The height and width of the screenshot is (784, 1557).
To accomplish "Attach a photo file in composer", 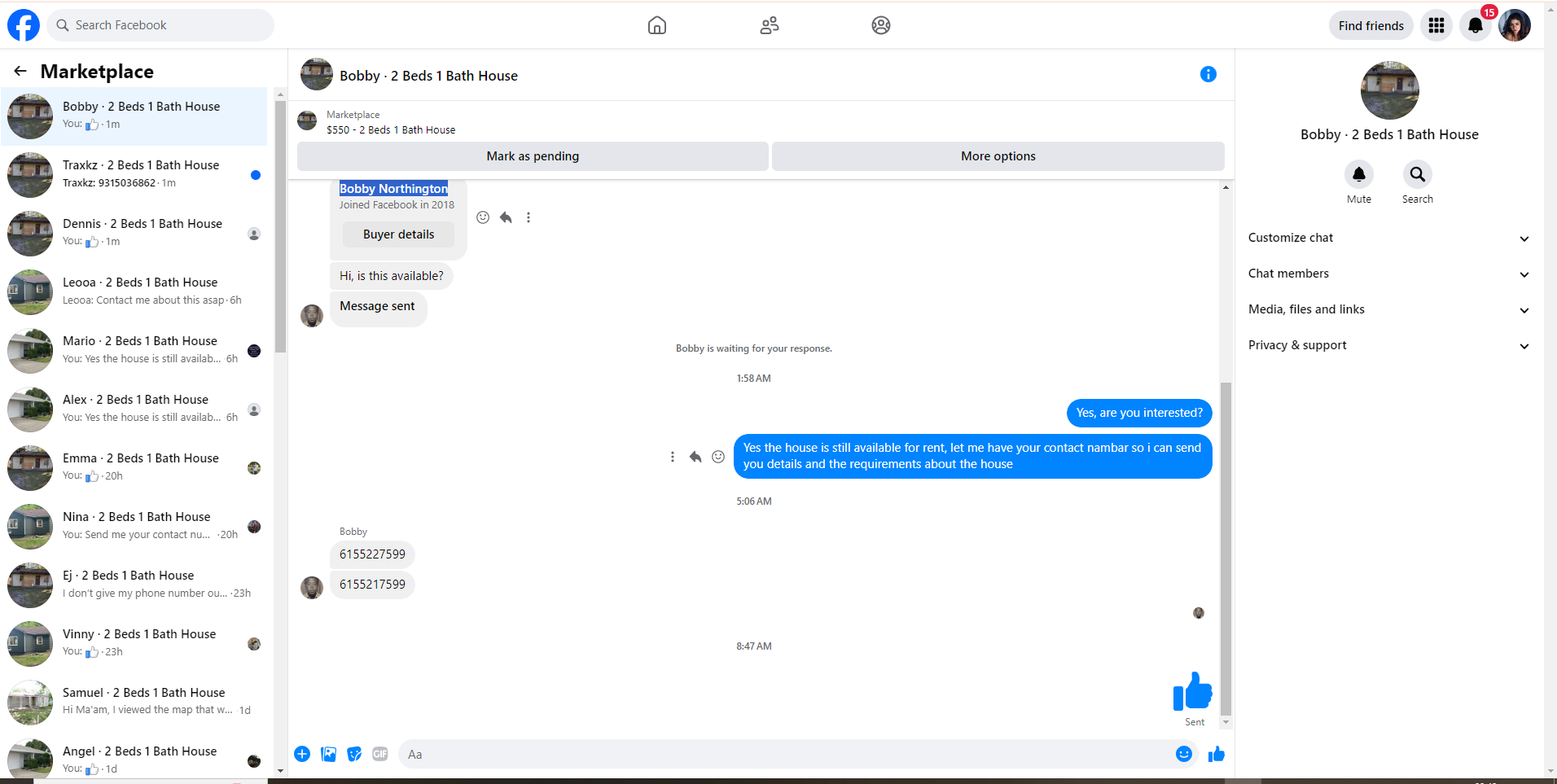I will 329,754.
